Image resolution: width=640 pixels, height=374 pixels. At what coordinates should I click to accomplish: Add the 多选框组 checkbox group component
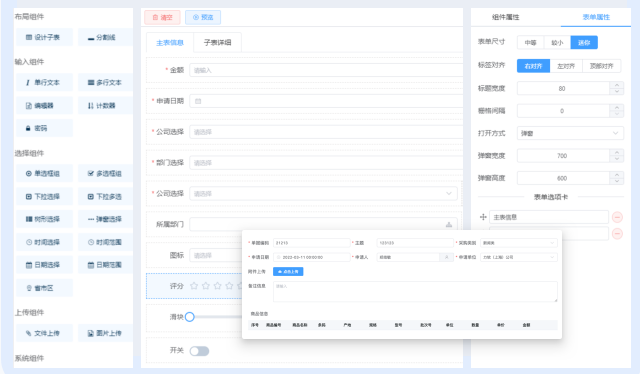(x=105, y=174)
